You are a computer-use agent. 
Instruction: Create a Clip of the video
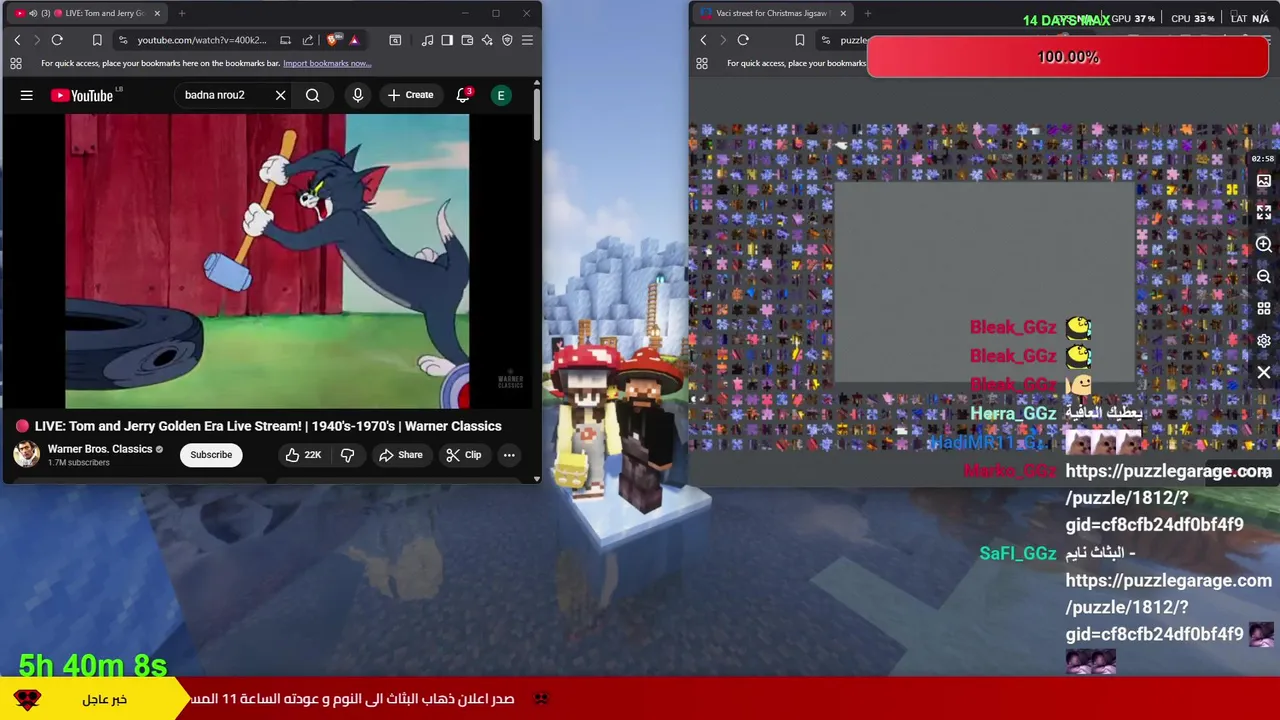point(463,455)
